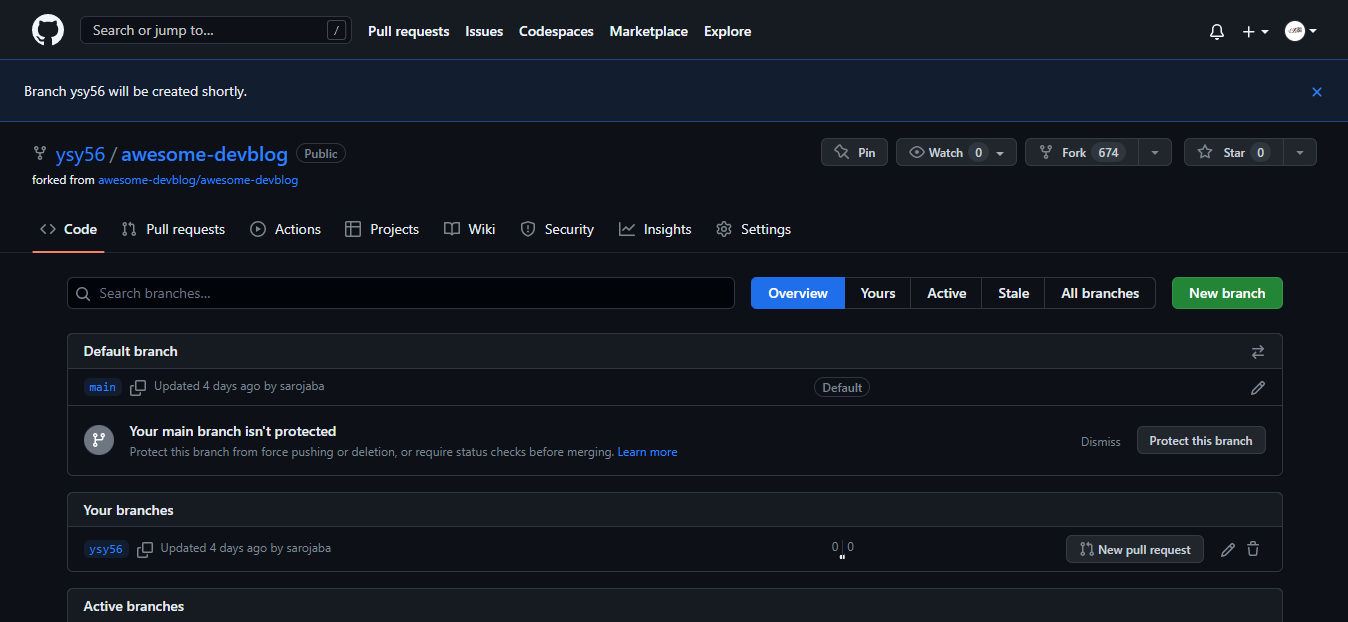The height and width of the screenshot is (622, 1348).
Task: Expand the Fork options dropdown arrow
Action: coord(1155,152)
